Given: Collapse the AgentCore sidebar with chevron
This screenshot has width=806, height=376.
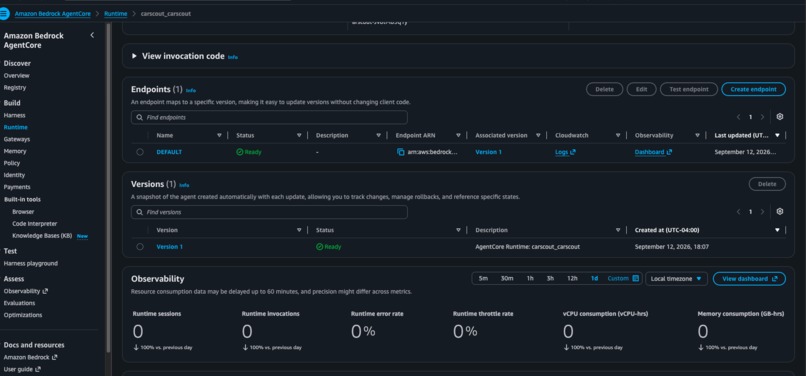Looking at the screenshot, I should [92, 35].
